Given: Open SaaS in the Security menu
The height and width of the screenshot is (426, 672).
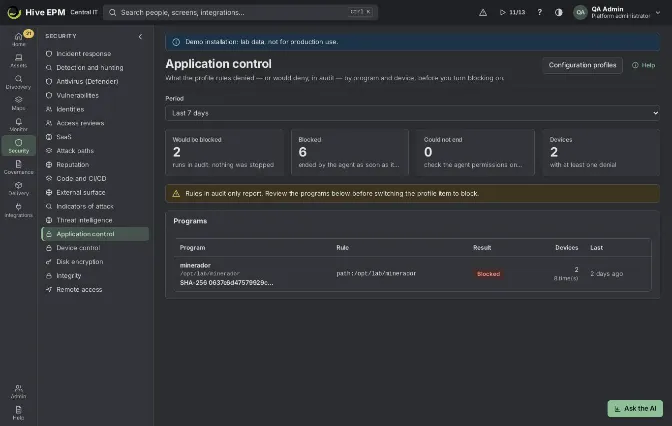Looking at the screenshot, I should (x=95, y=137).
